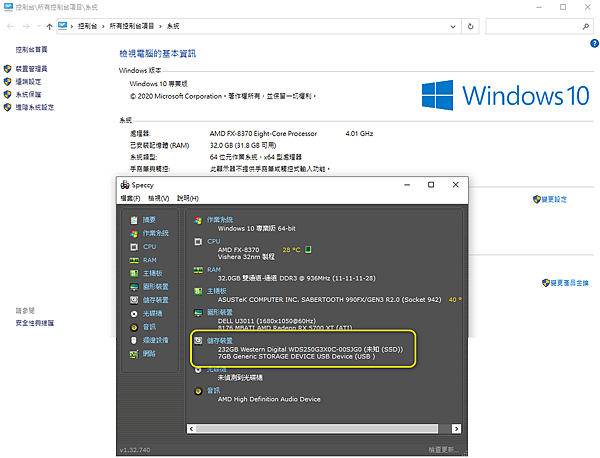Expand the address bar history dropdown
Image resolution: width=600 pixels, height=458 pixels.
[453, 26]
